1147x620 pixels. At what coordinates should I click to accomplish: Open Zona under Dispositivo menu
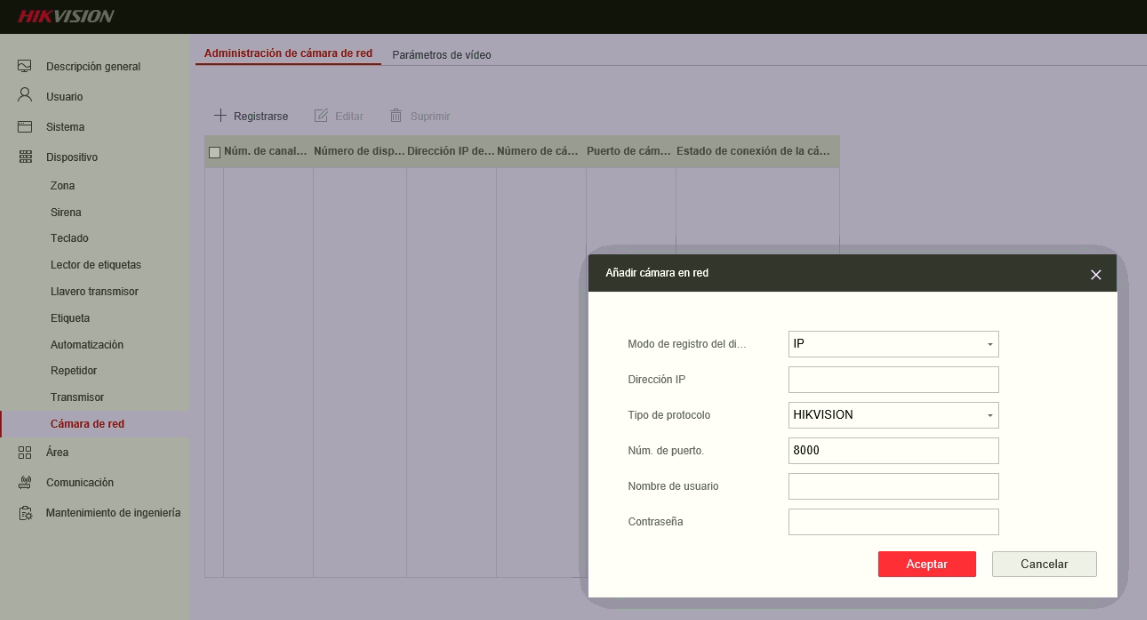(62, 186)
